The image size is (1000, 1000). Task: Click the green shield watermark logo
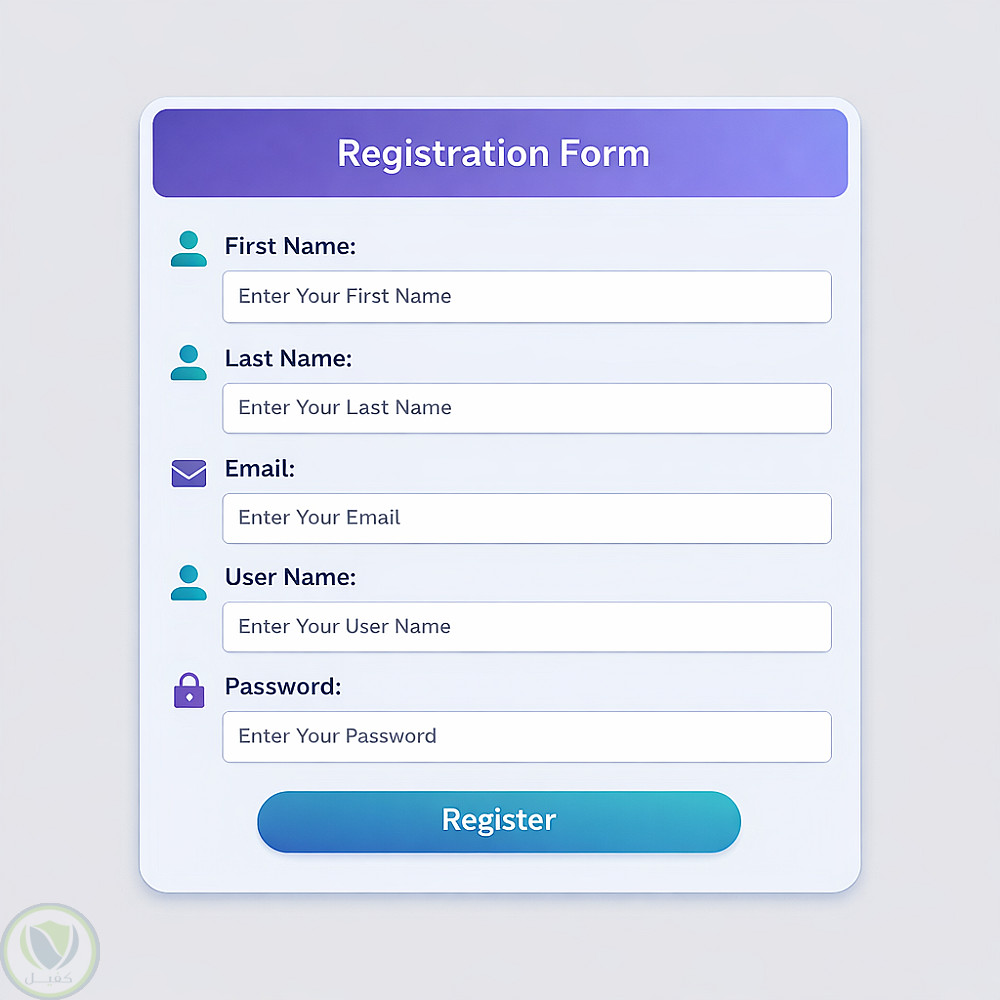50,943
